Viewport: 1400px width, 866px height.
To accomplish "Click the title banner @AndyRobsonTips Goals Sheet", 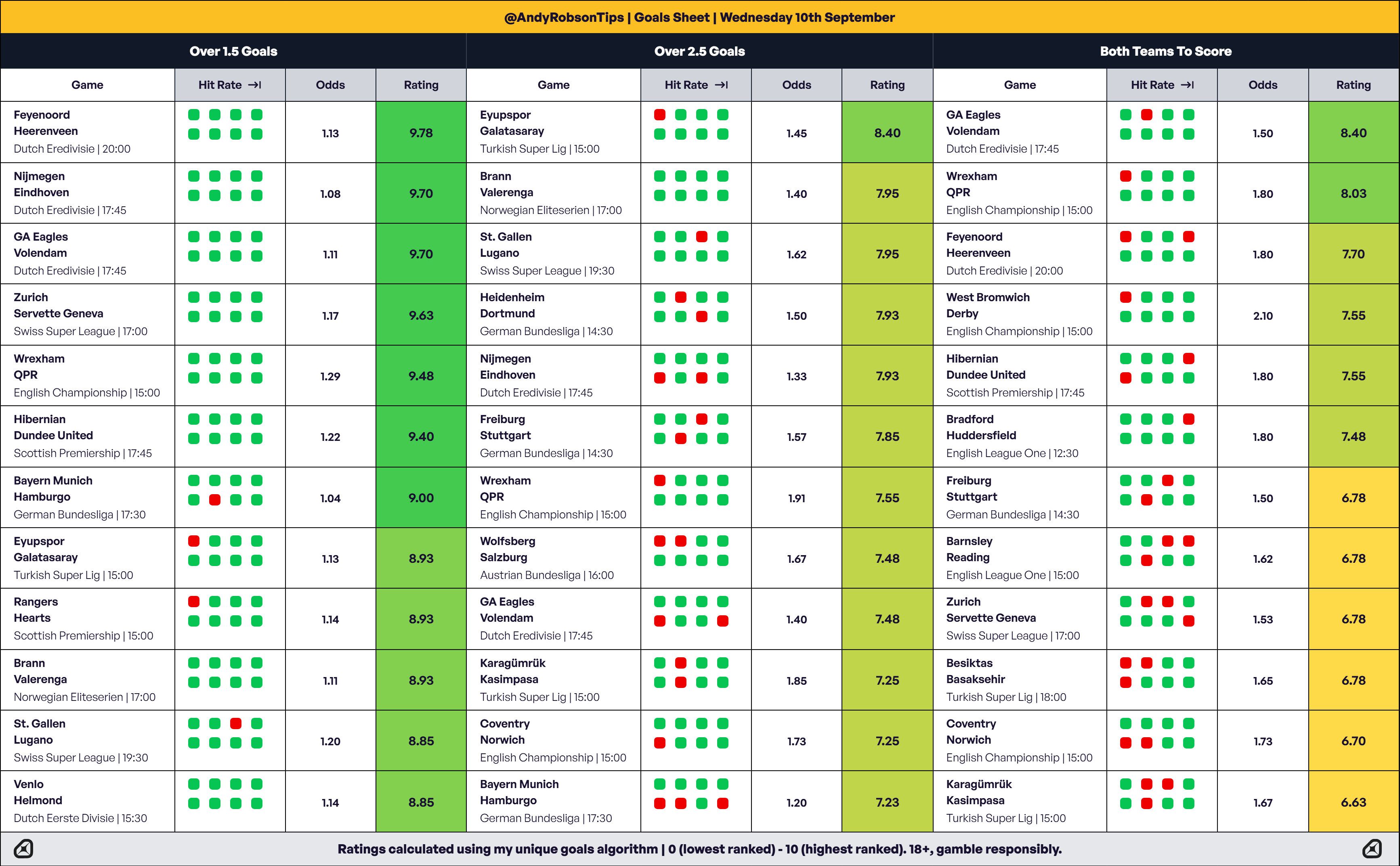I will [x=699, y=17].
